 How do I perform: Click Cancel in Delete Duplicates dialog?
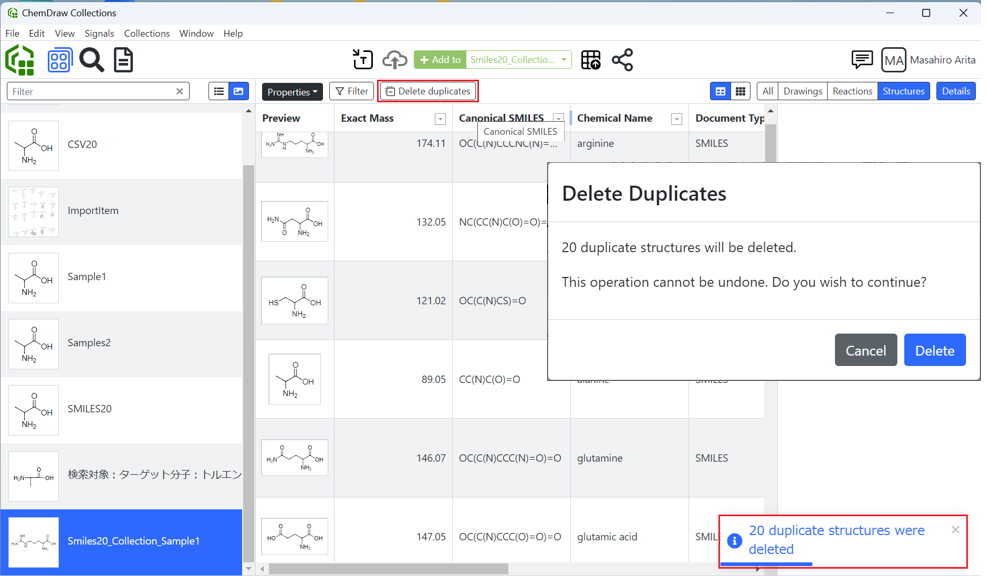pyautogui.click(x=865, y=351)
